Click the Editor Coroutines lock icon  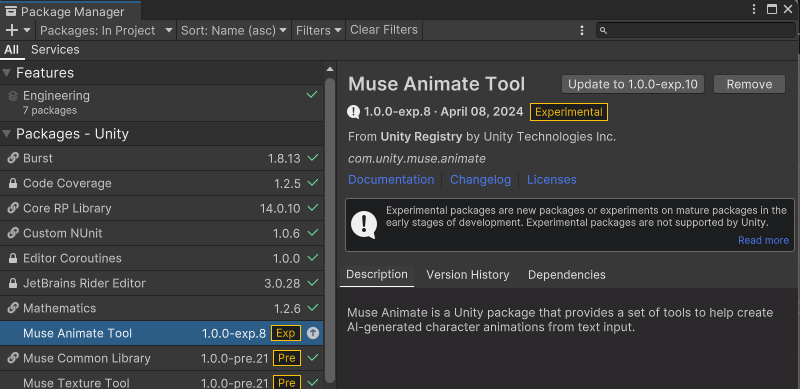point(13,258)
